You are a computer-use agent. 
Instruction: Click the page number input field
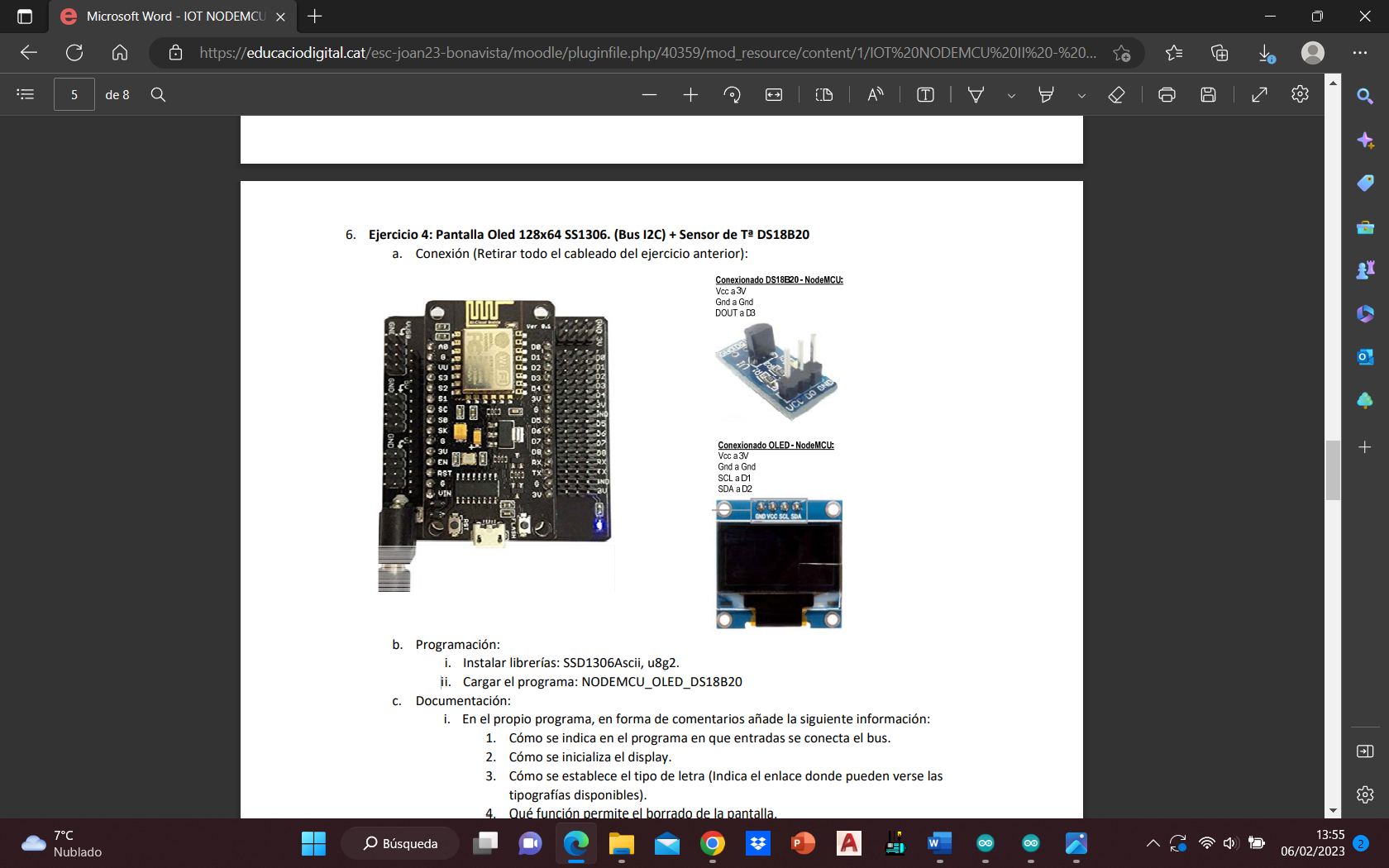(x=74, y=94)
